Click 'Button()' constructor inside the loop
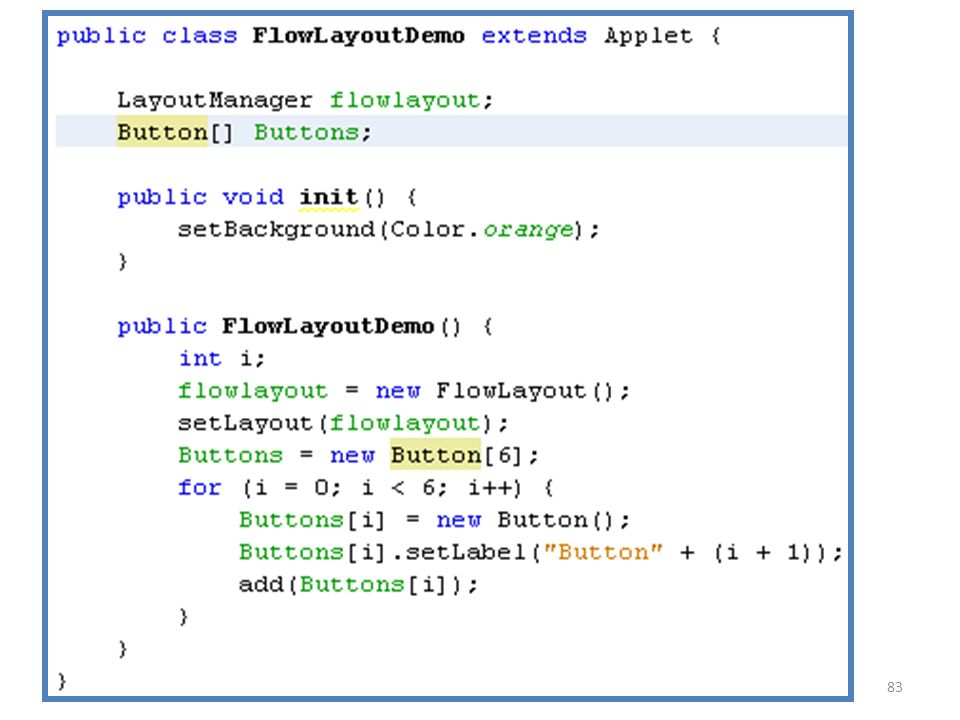960x720 pixels. [555, 520]
